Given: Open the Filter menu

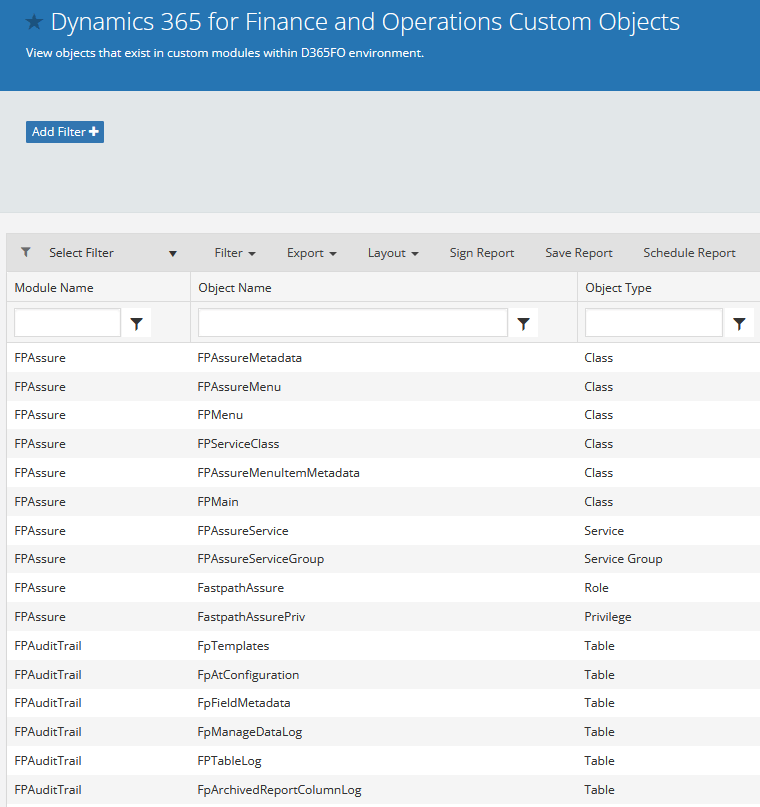Looking at the screenshot, I should (x=235, y=253).
